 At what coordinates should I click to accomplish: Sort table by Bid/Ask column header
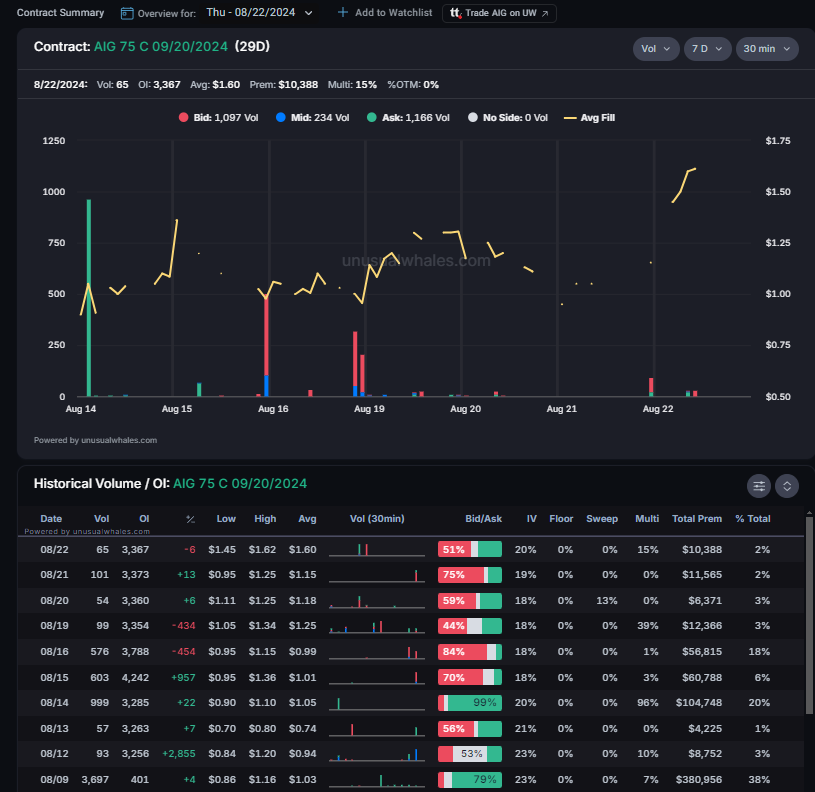click(x=483, y=519)
